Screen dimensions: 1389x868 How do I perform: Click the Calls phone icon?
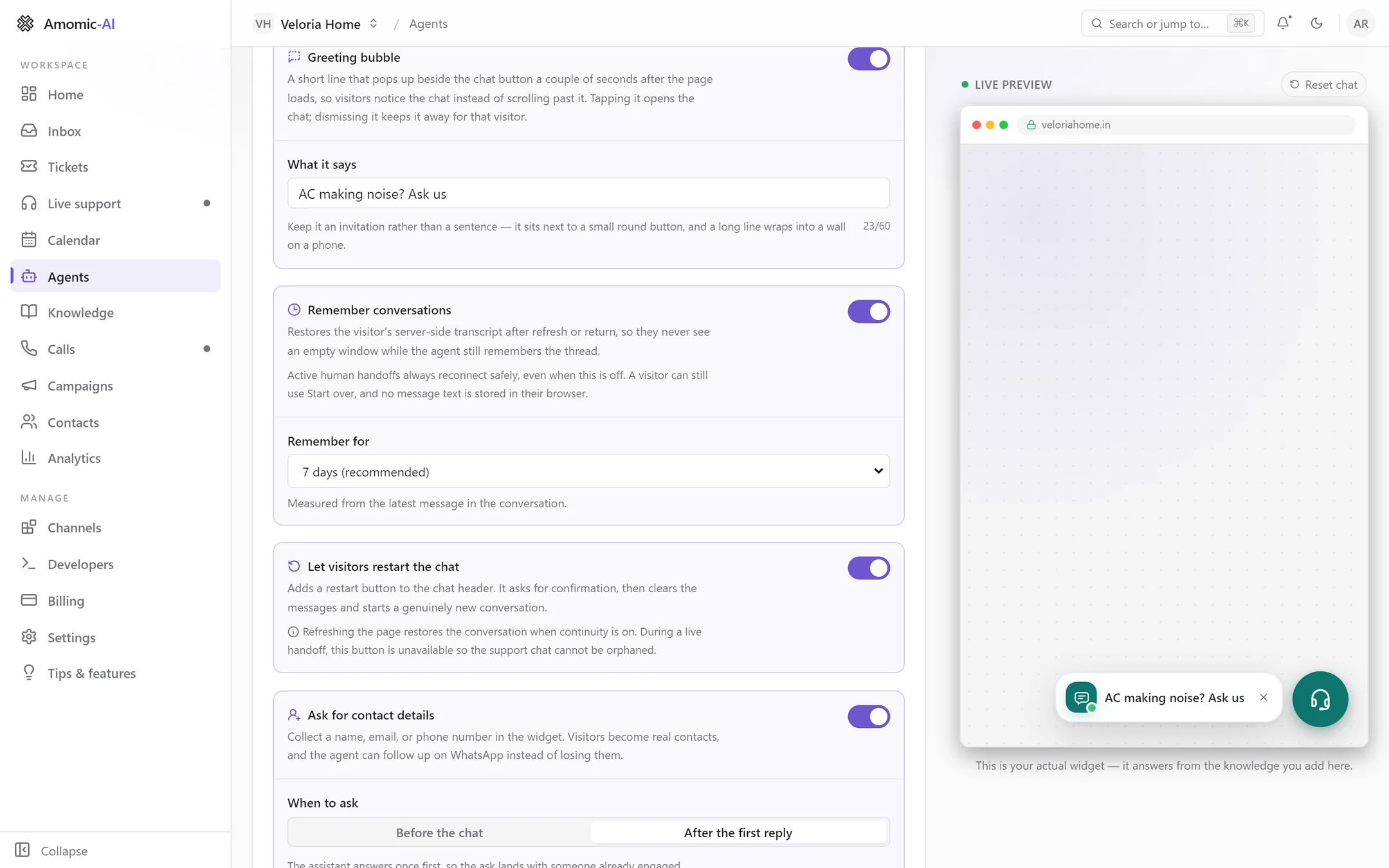(29, 348)
